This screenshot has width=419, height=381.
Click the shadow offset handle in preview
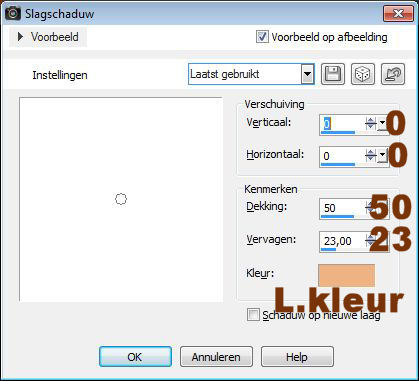click(x=121, y=199)
